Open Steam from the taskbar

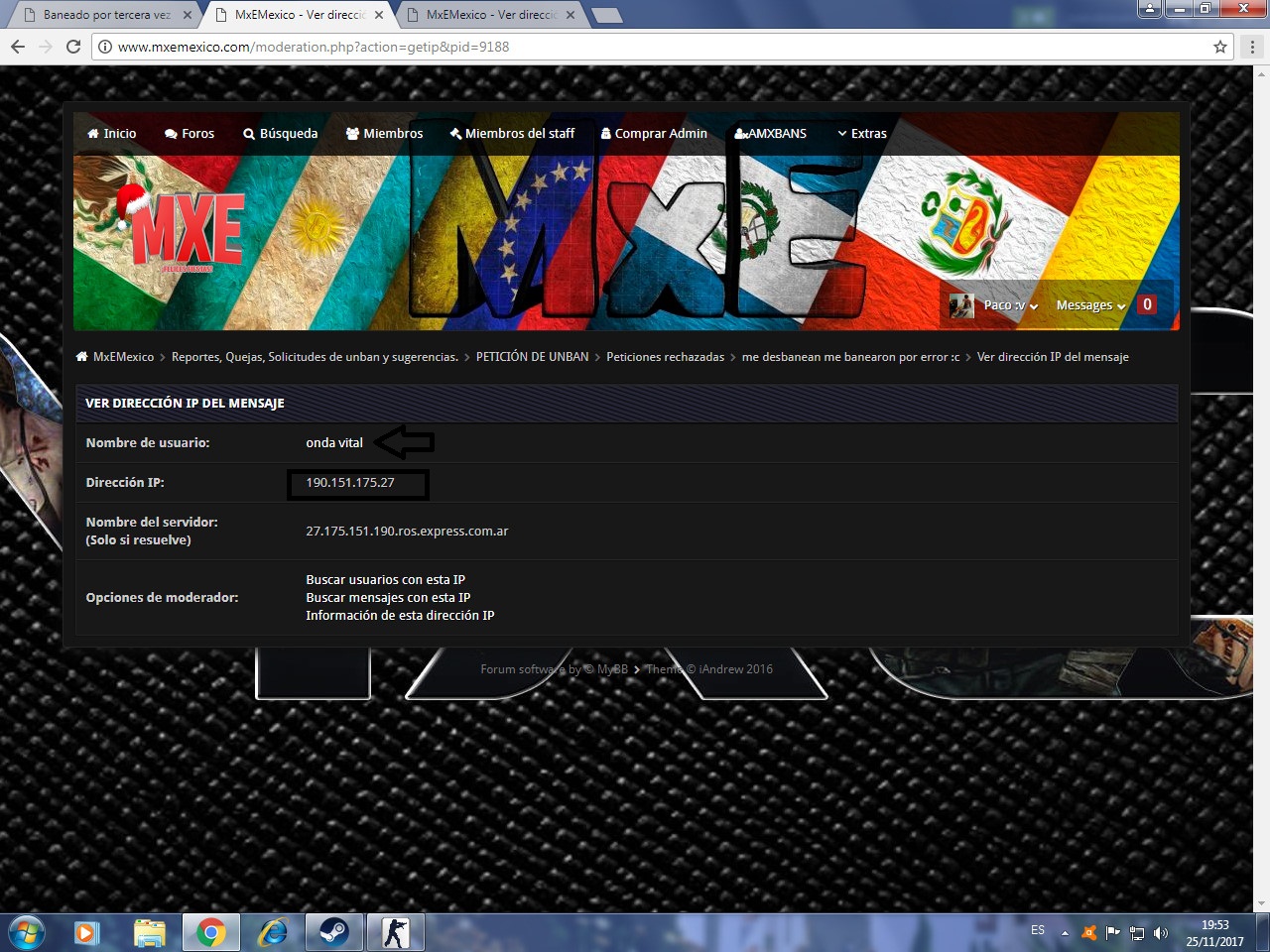pos(333,933)
